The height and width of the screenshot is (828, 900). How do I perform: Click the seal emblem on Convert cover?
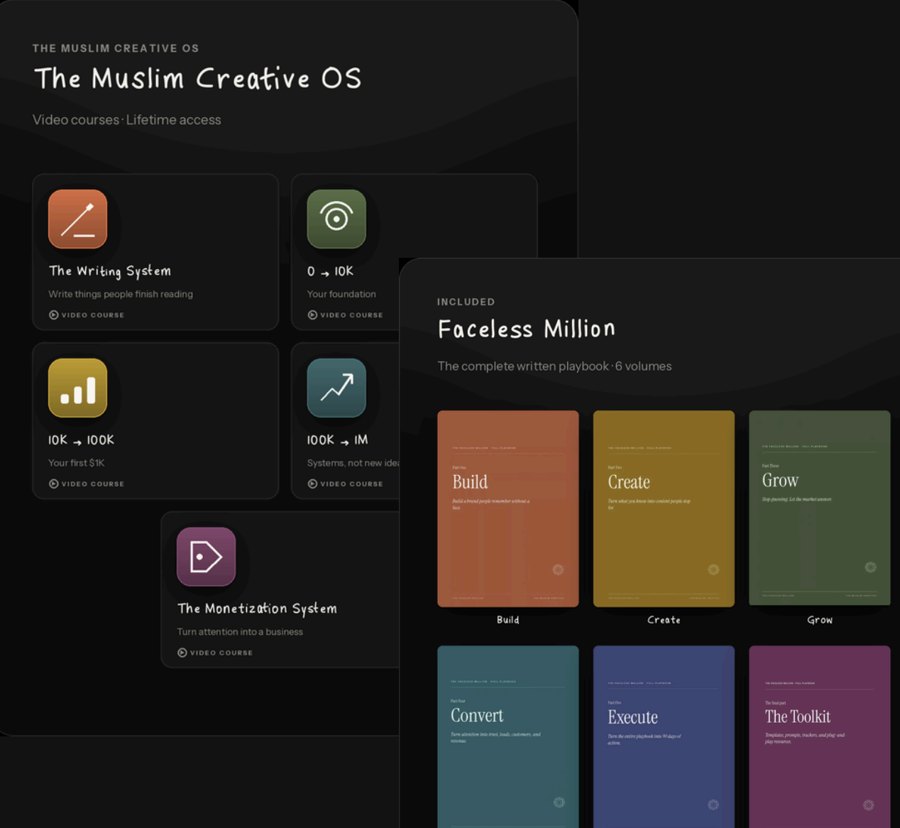point(558,802)
